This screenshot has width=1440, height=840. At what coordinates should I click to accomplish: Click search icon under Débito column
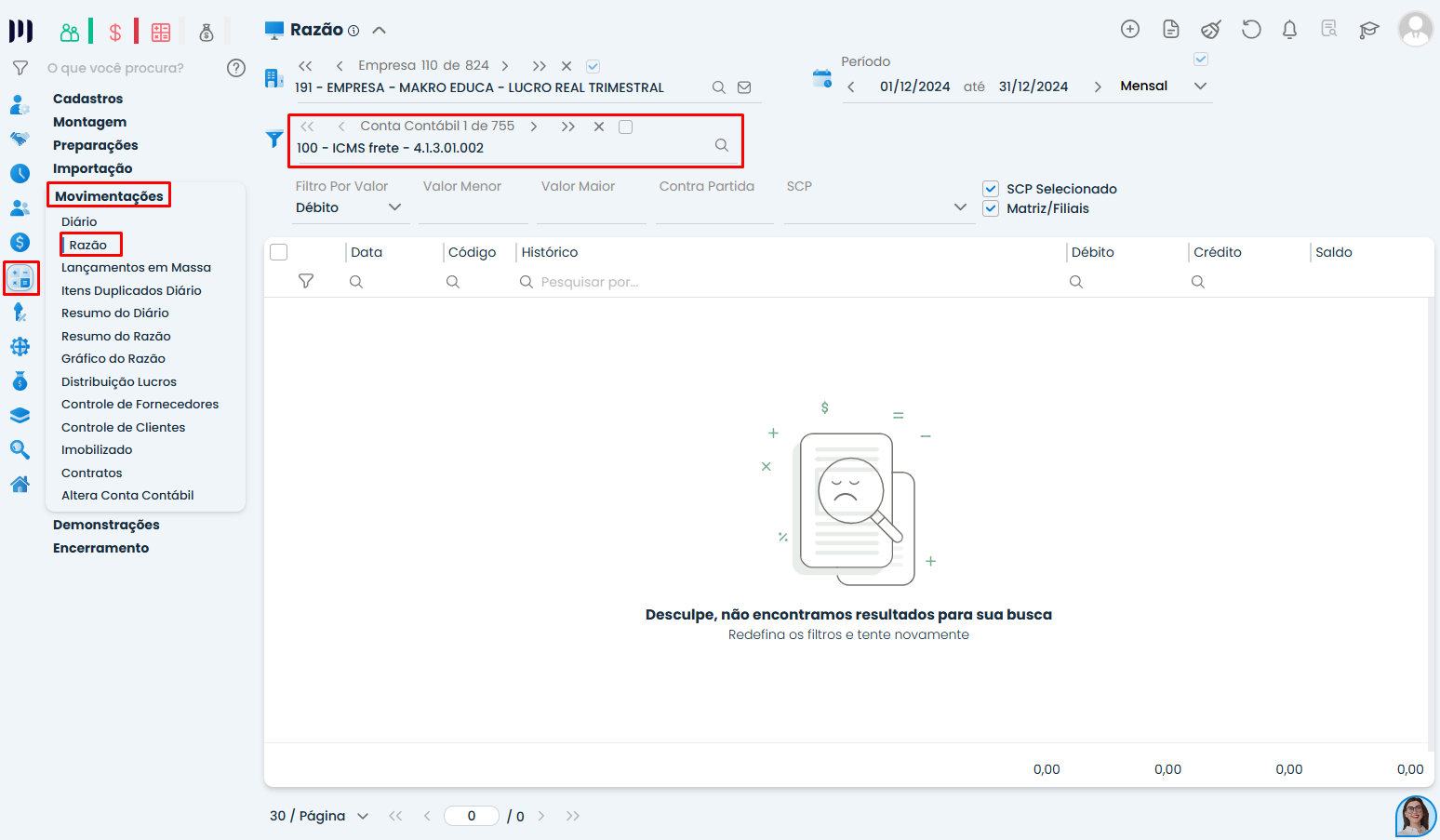[1076, 282]
